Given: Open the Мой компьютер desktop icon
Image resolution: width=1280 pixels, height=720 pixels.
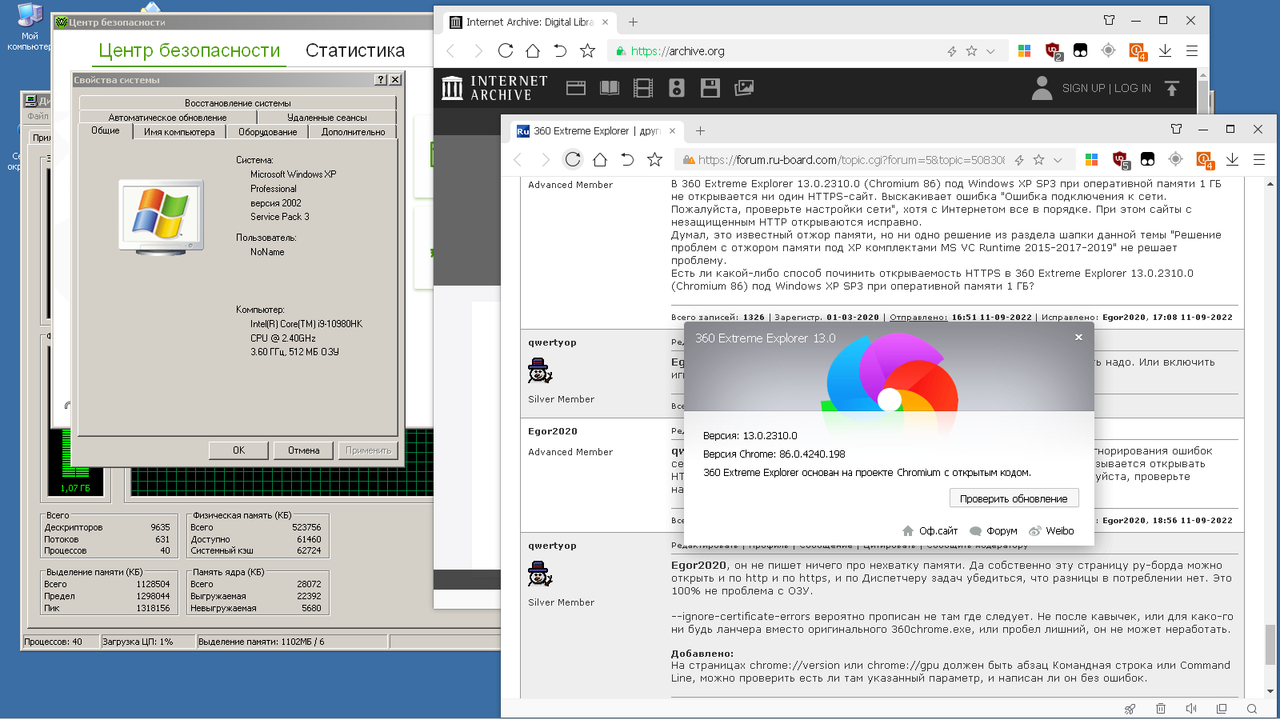Looking at the screenshot, I should click(29, 26).
